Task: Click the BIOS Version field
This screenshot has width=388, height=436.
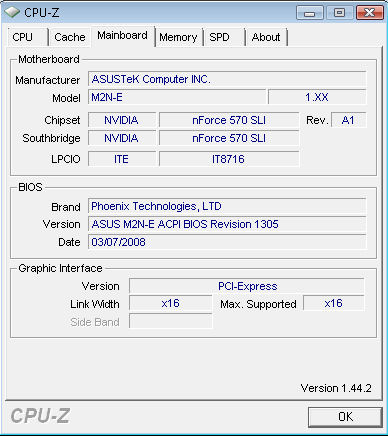Action: [x=227, y=224]
